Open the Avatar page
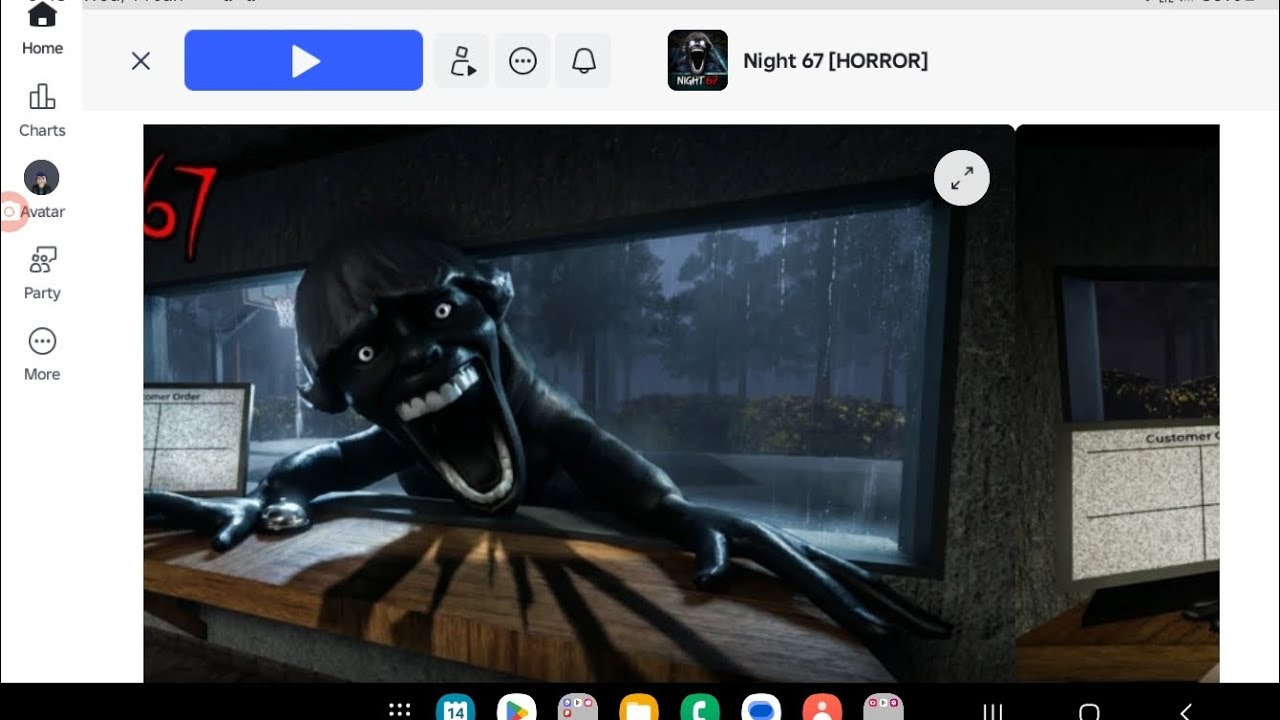Screen dimensions: 1280x720 (42, 191)
